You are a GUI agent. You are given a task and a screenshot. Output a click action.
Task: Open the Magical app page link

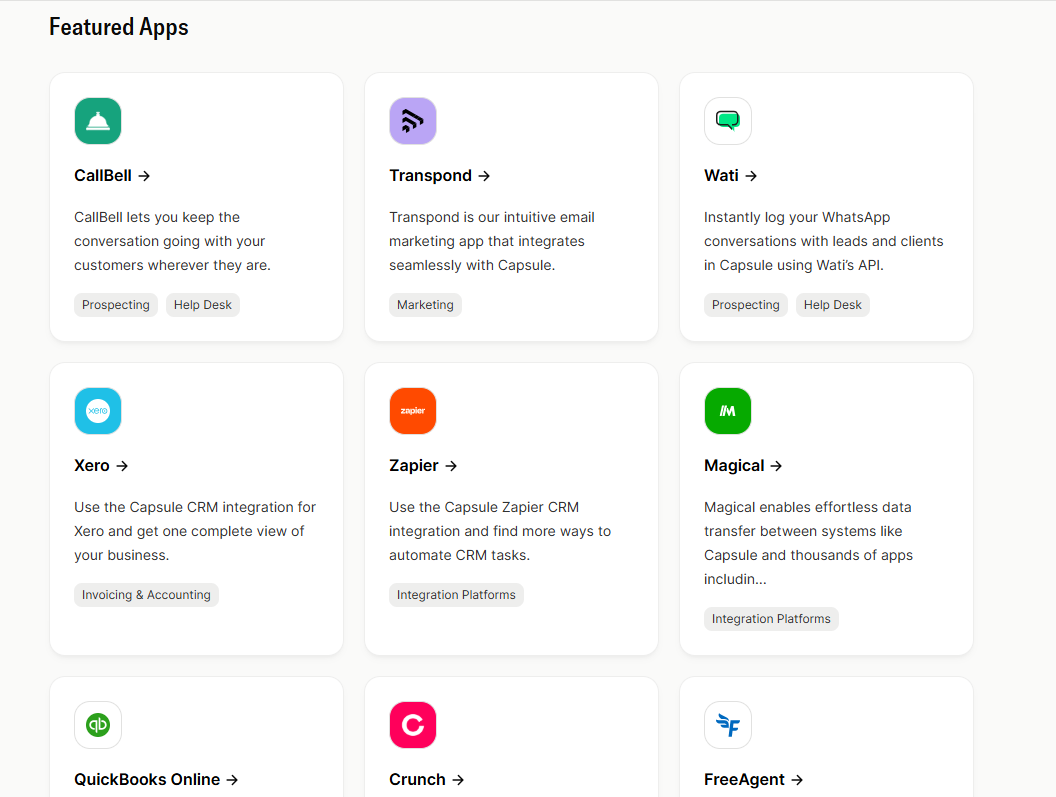tap(743, 466)
